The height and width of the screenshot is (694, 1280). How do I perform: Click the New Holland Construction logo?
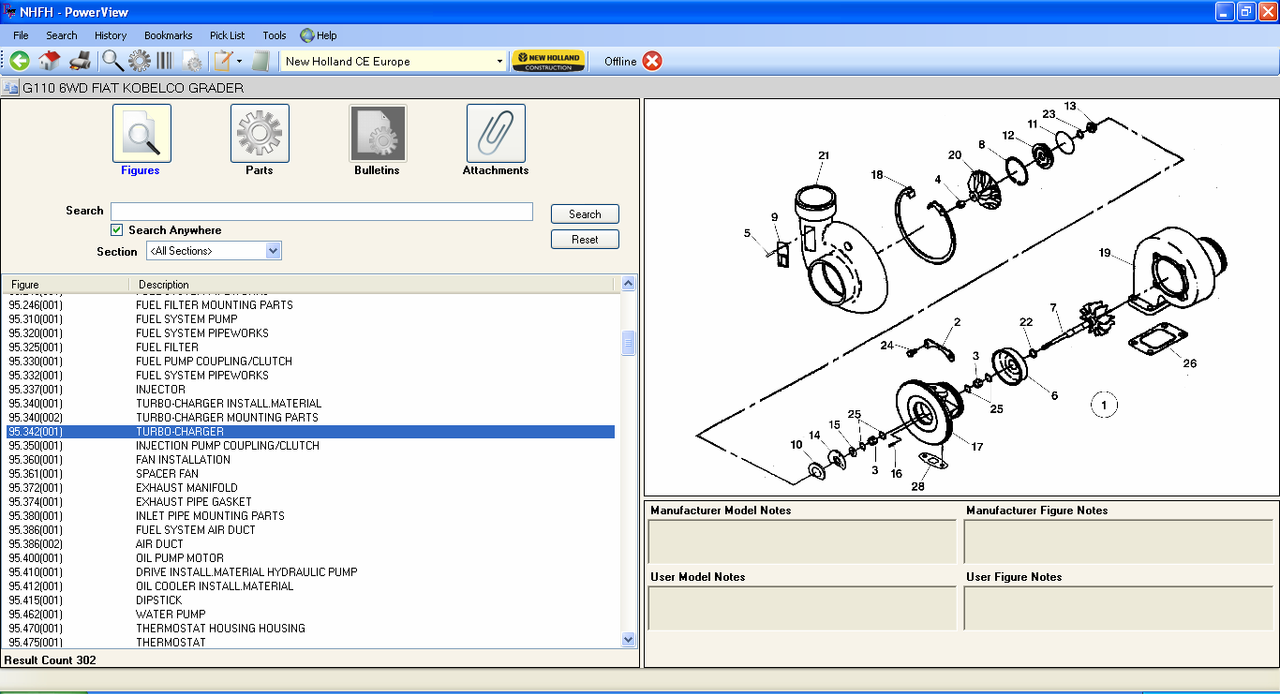click(548, 61)
